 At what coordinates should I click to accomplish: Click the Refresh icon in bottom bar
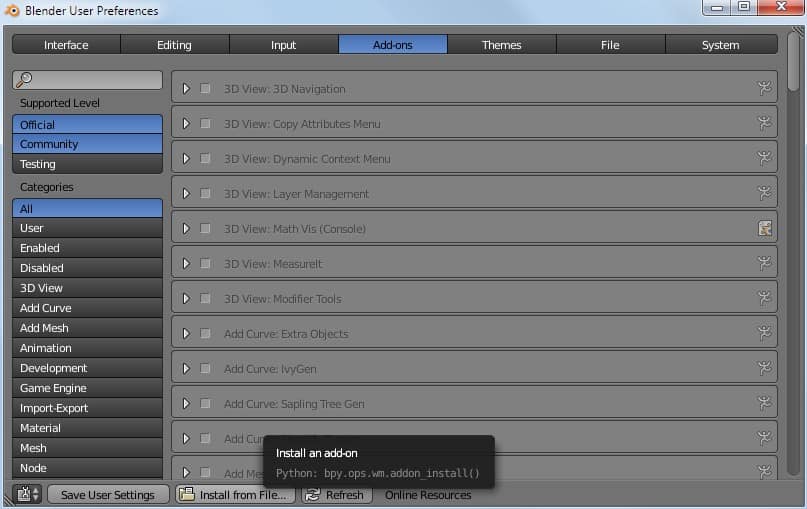coord(313,494)
